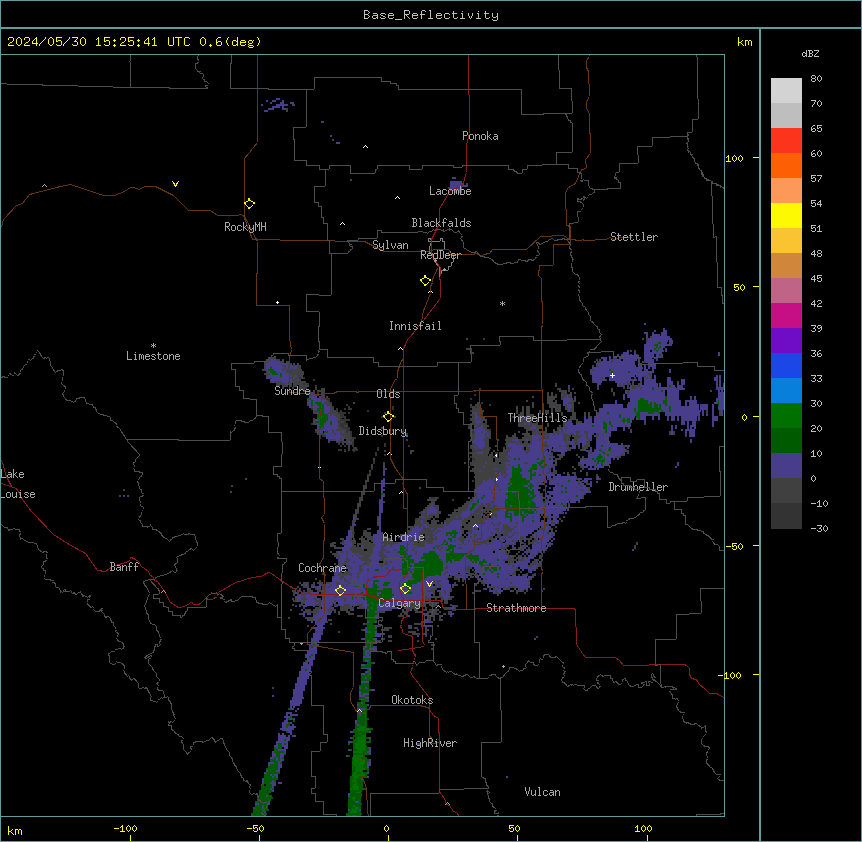Select the yellow 51-54 dBZ legend swatch
The image size is (862, 842).
[786, 215]
